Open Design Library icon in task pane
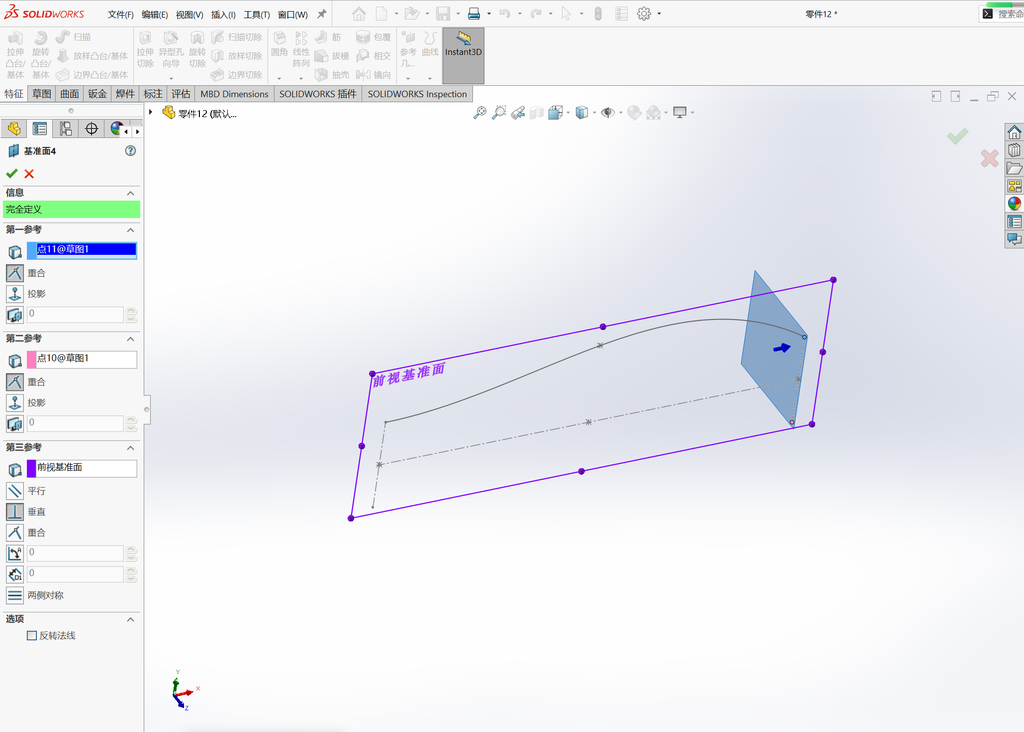The width and height of the screenshot is (1024, 732). 1014,150
